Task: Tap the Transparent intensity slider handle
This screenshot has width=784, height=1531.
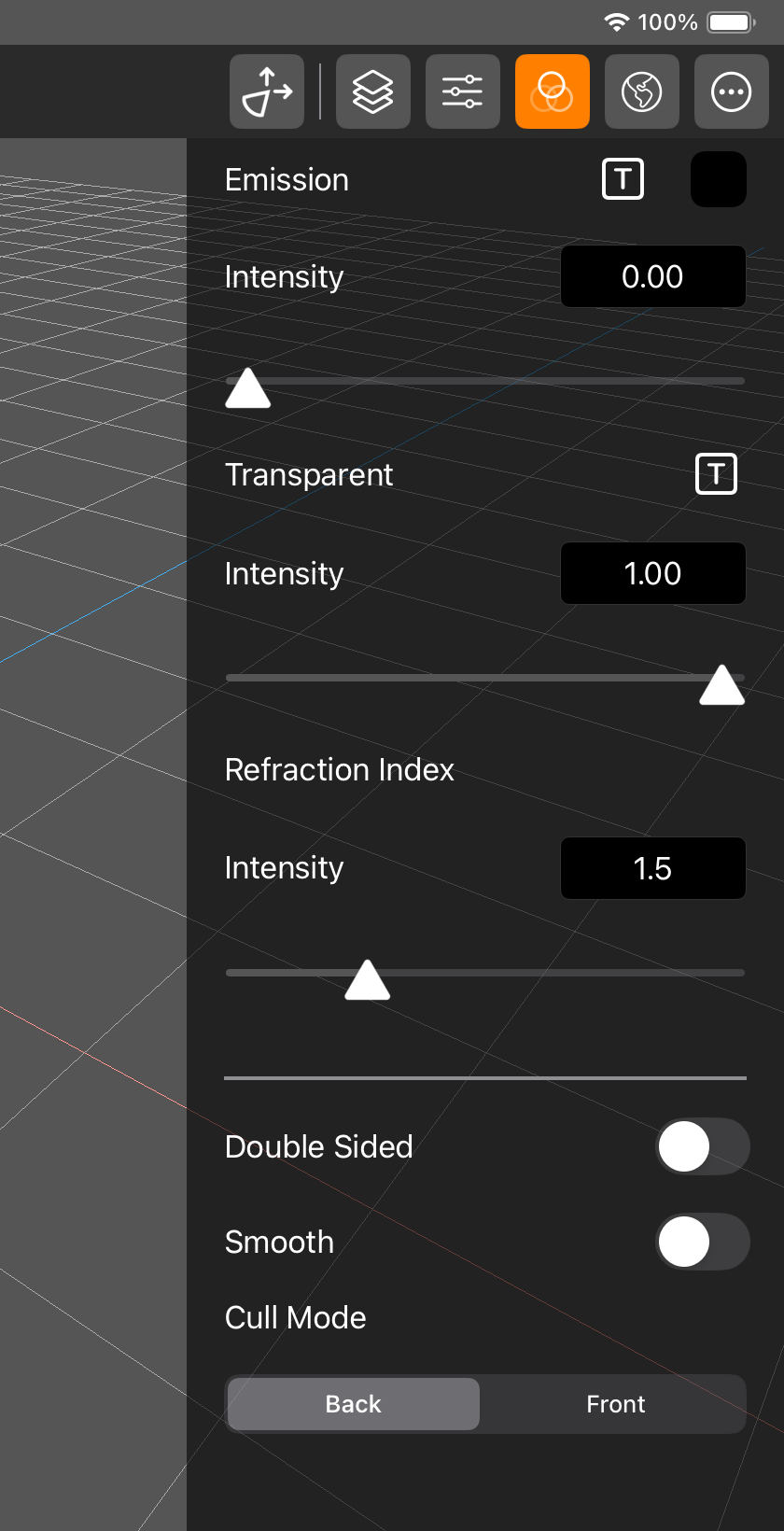Action: (x=722, y=684)
